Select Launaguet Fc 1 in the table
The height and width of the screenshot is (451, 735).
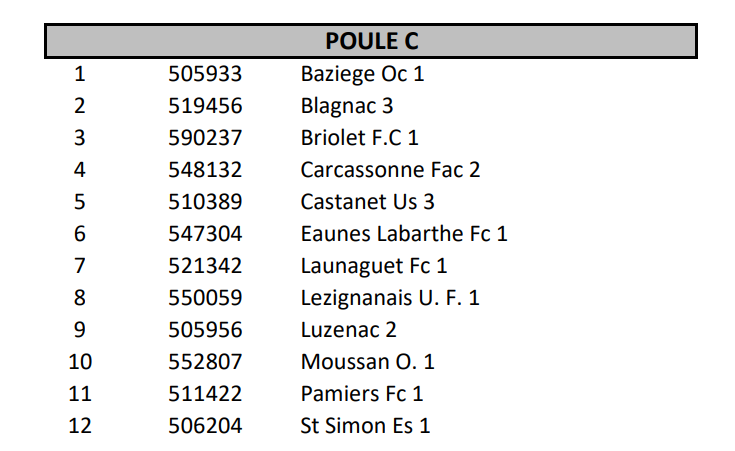(x=373, y=266)
